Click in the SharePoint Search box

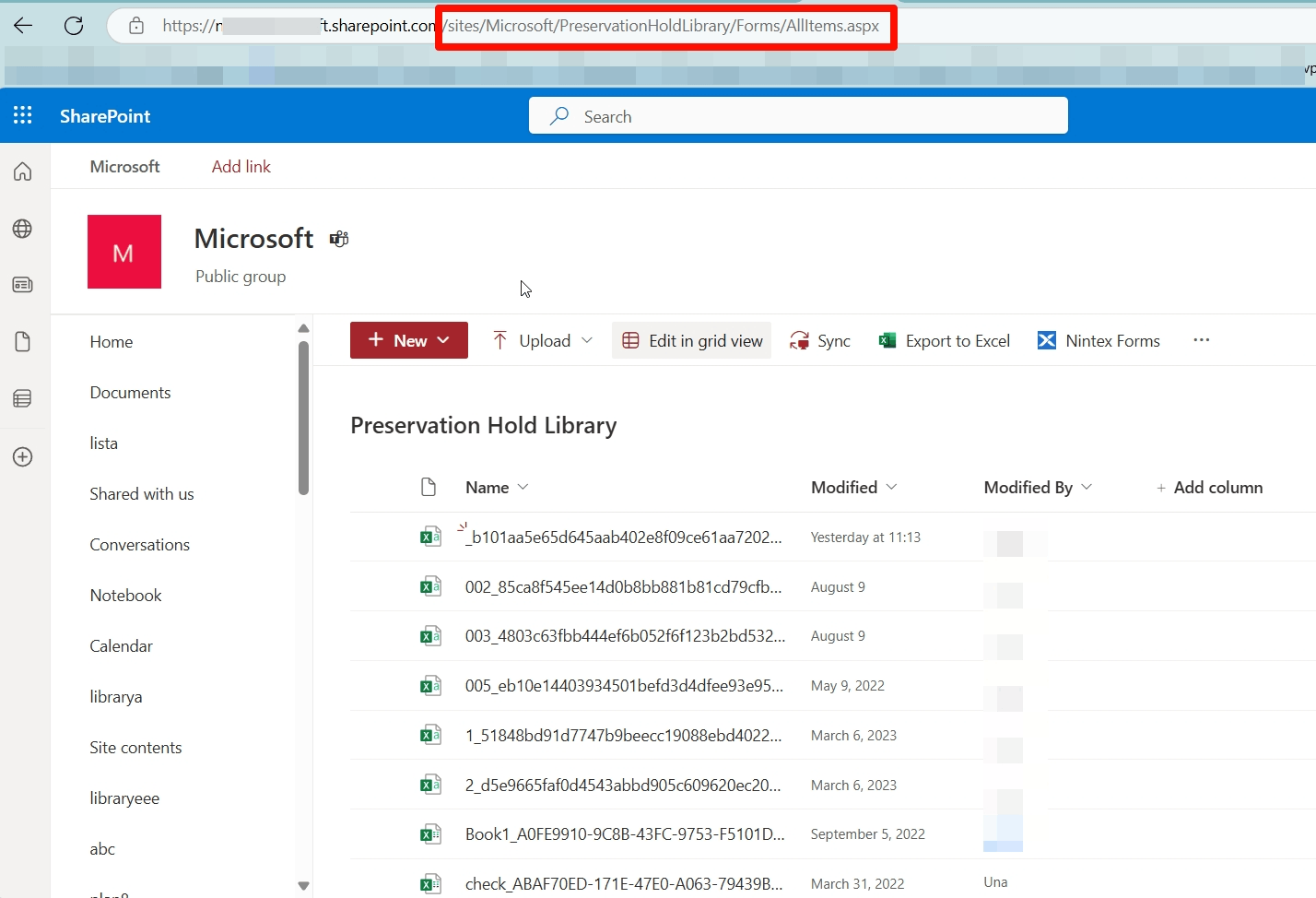[x=798, y=116]
